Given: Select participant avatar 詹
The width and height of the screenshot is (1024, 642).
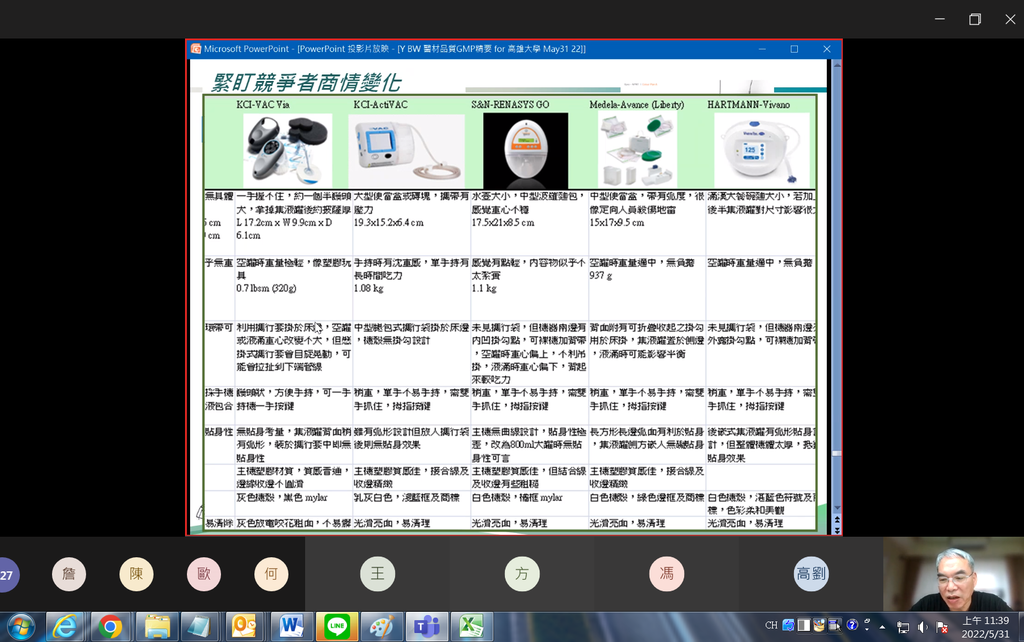Looking at the screenshot, I should click(69, 574).
